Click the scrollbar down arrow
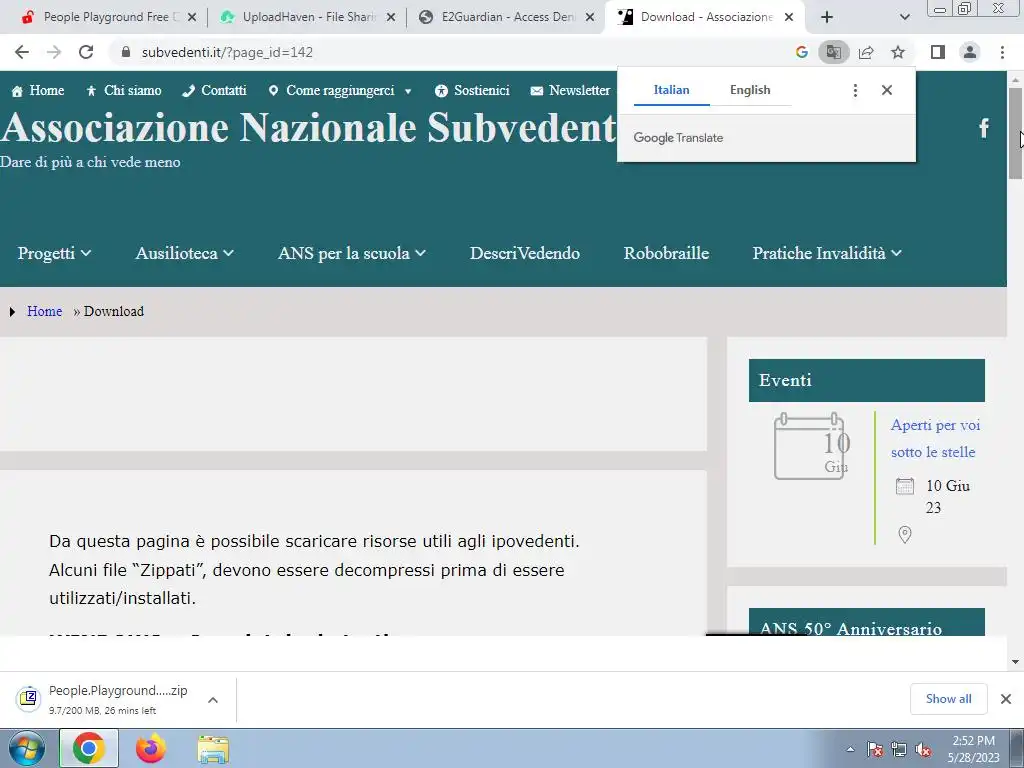1024x768 pixels. click(x=1015, y=662)
